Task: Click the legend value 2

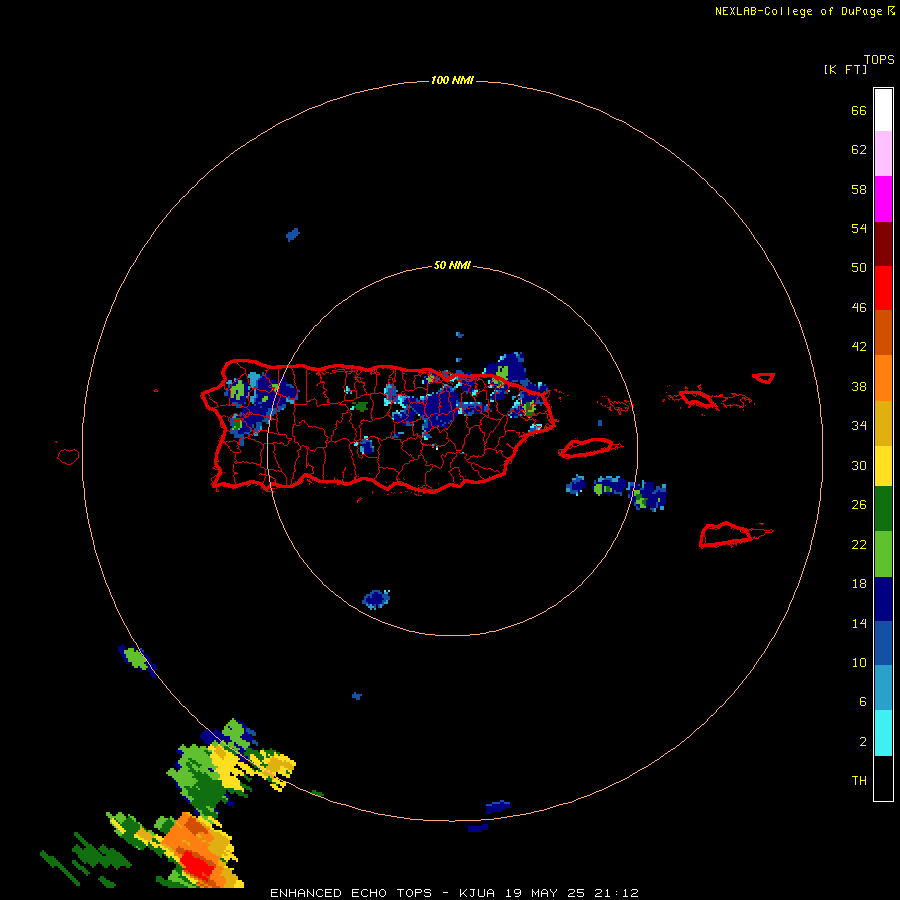Action: (x=863, y=742)
